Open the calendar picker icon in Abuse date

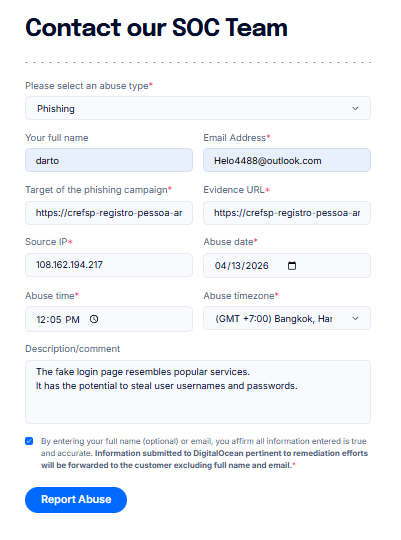pos(292,266)
